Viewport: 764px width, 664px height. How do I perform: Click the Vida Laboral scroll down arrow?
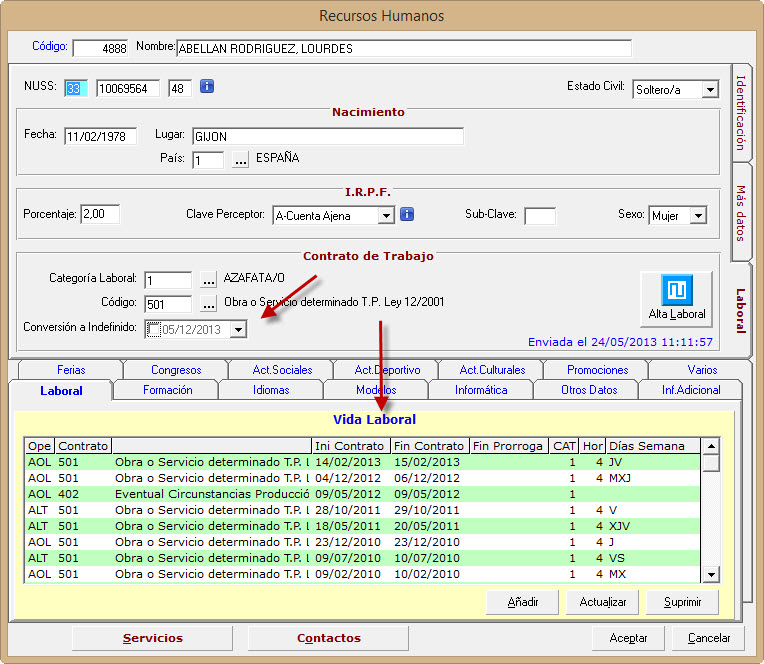[711, 574]
